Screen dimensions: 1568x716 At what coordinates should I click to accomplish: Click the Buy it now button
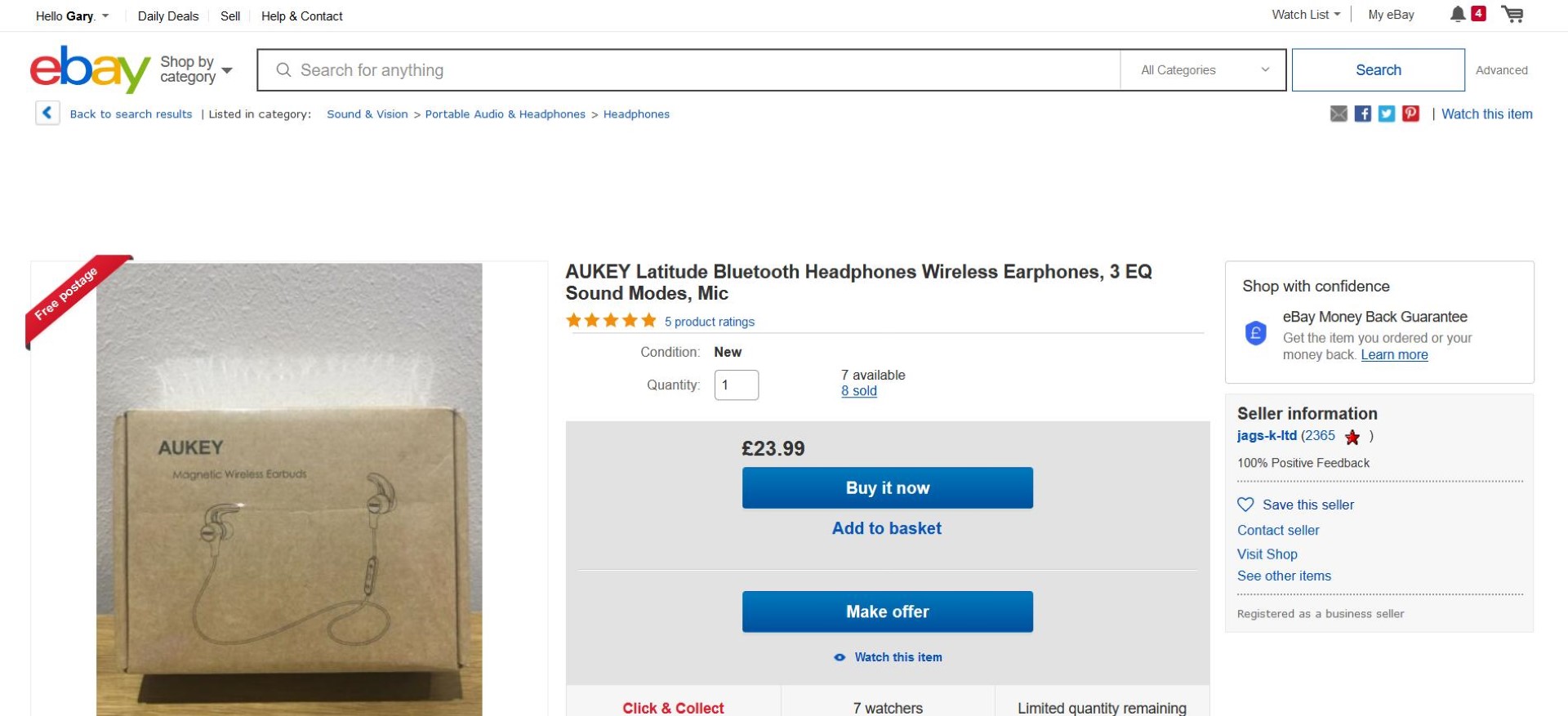(887, 487)
